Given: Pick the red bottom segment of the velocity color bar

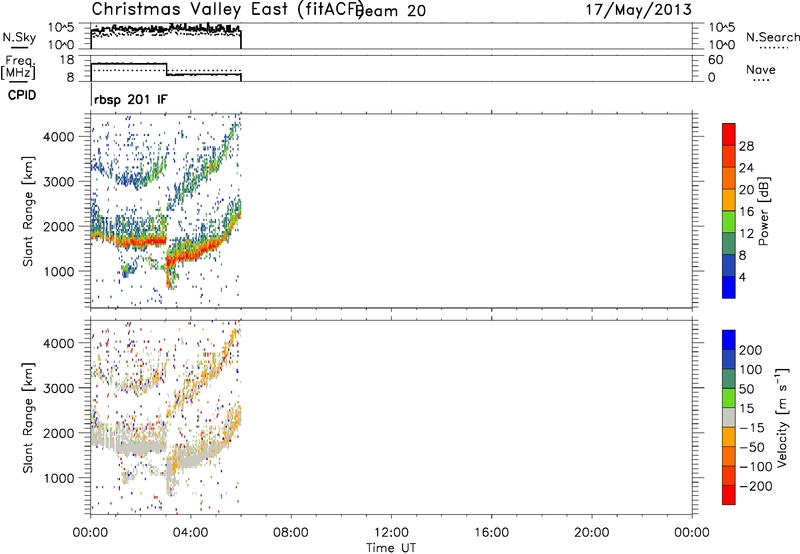Looking at the screenshot, I should click(x=729, y=495).
